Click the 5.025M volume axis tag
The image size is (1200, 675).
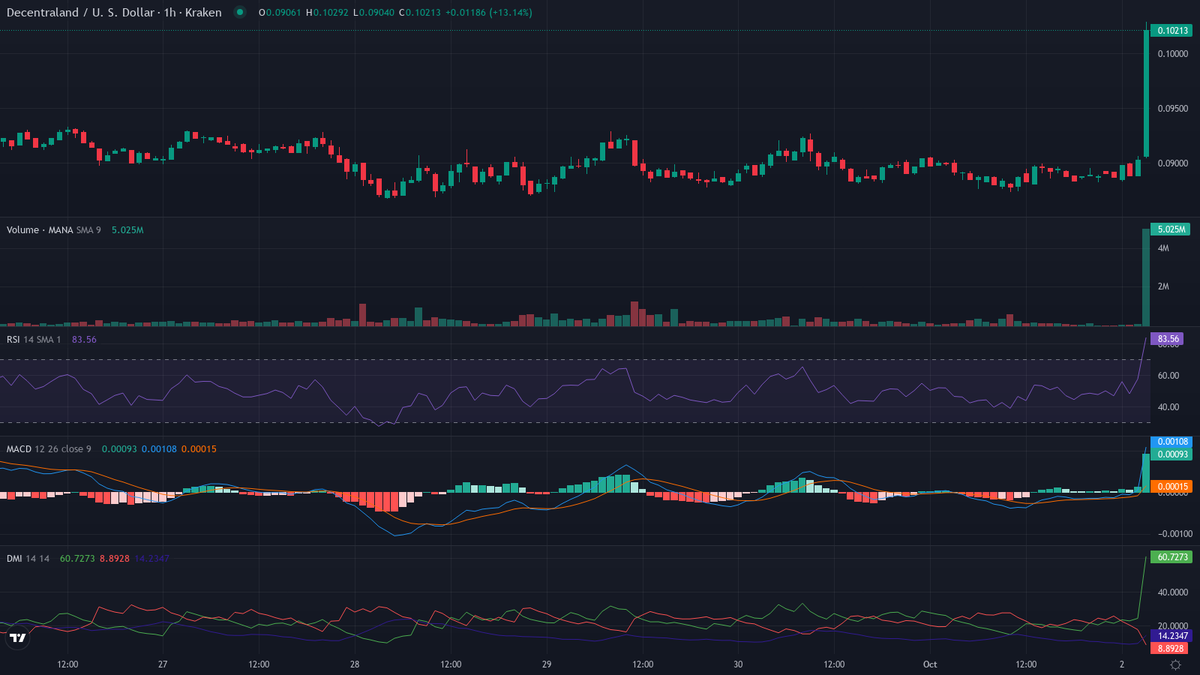coord(1171,229)
